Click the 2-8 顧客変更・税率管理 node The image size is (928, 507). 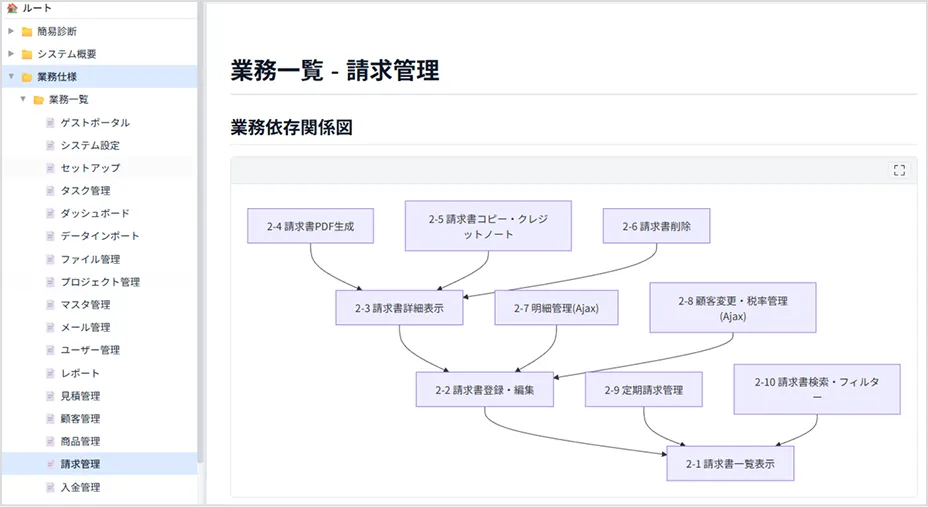click(x=733, y=308)
